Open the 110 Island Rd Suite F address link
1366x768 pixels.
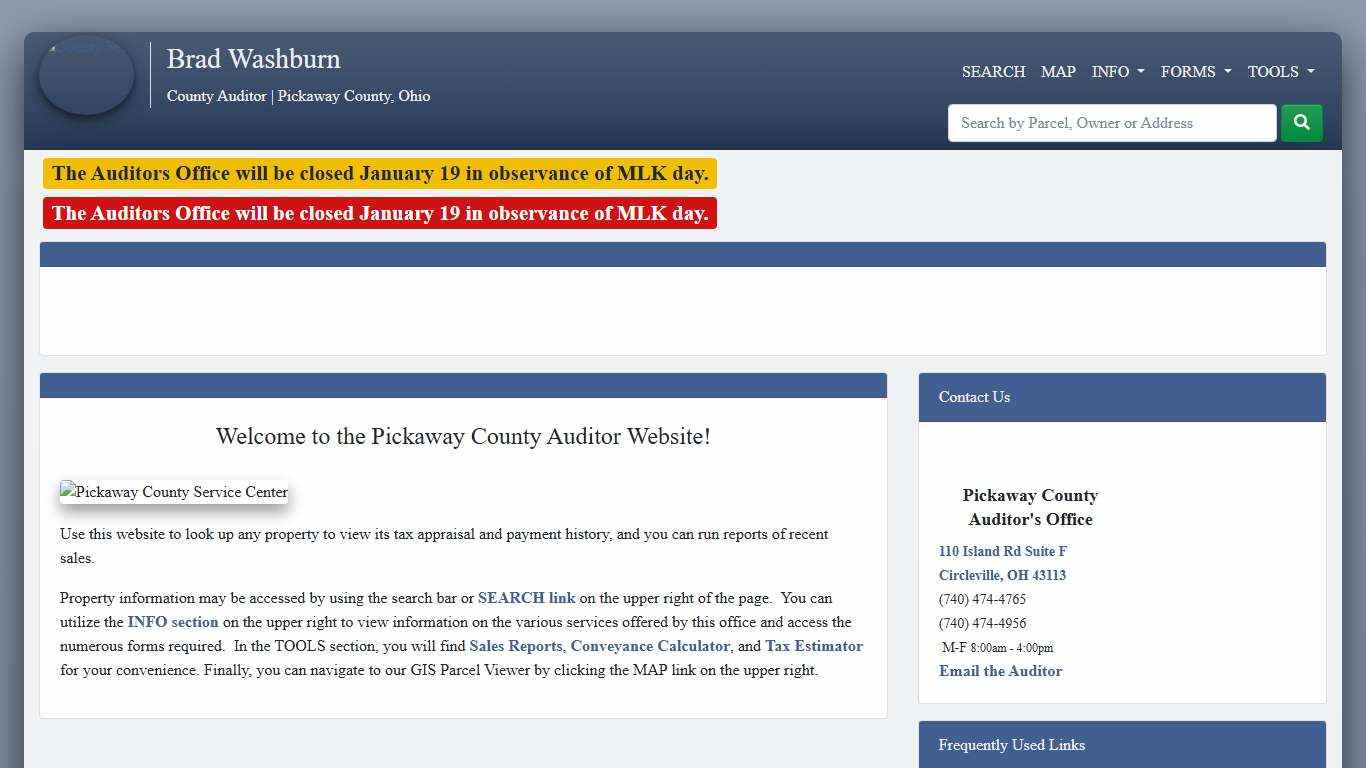coord(1002,551)
